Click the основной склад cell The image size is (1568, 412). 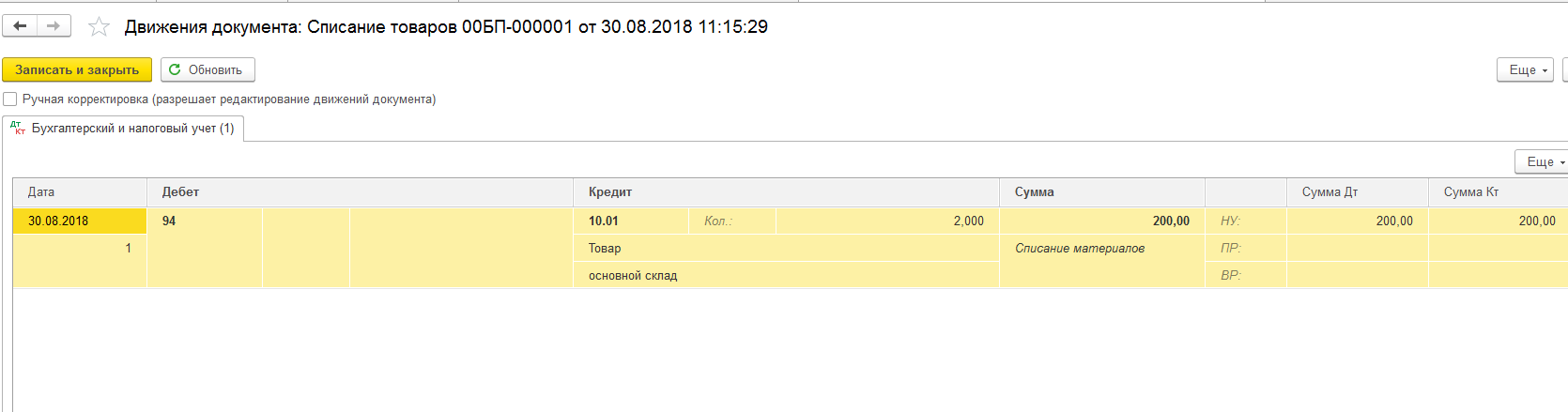point(633,276)
